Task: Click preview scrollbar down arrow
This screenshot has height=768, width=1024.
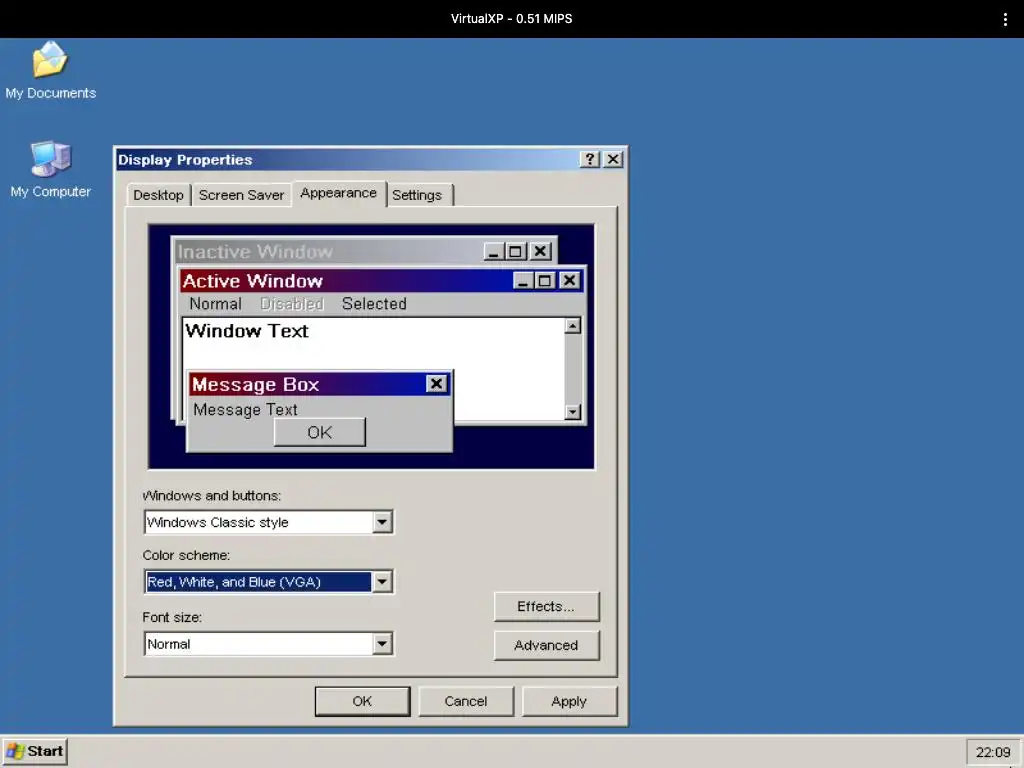Action: 573,411
